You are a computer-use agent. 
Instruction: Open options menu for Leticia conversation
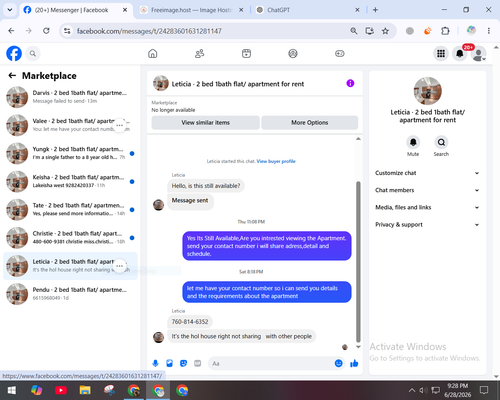(119, 266)
